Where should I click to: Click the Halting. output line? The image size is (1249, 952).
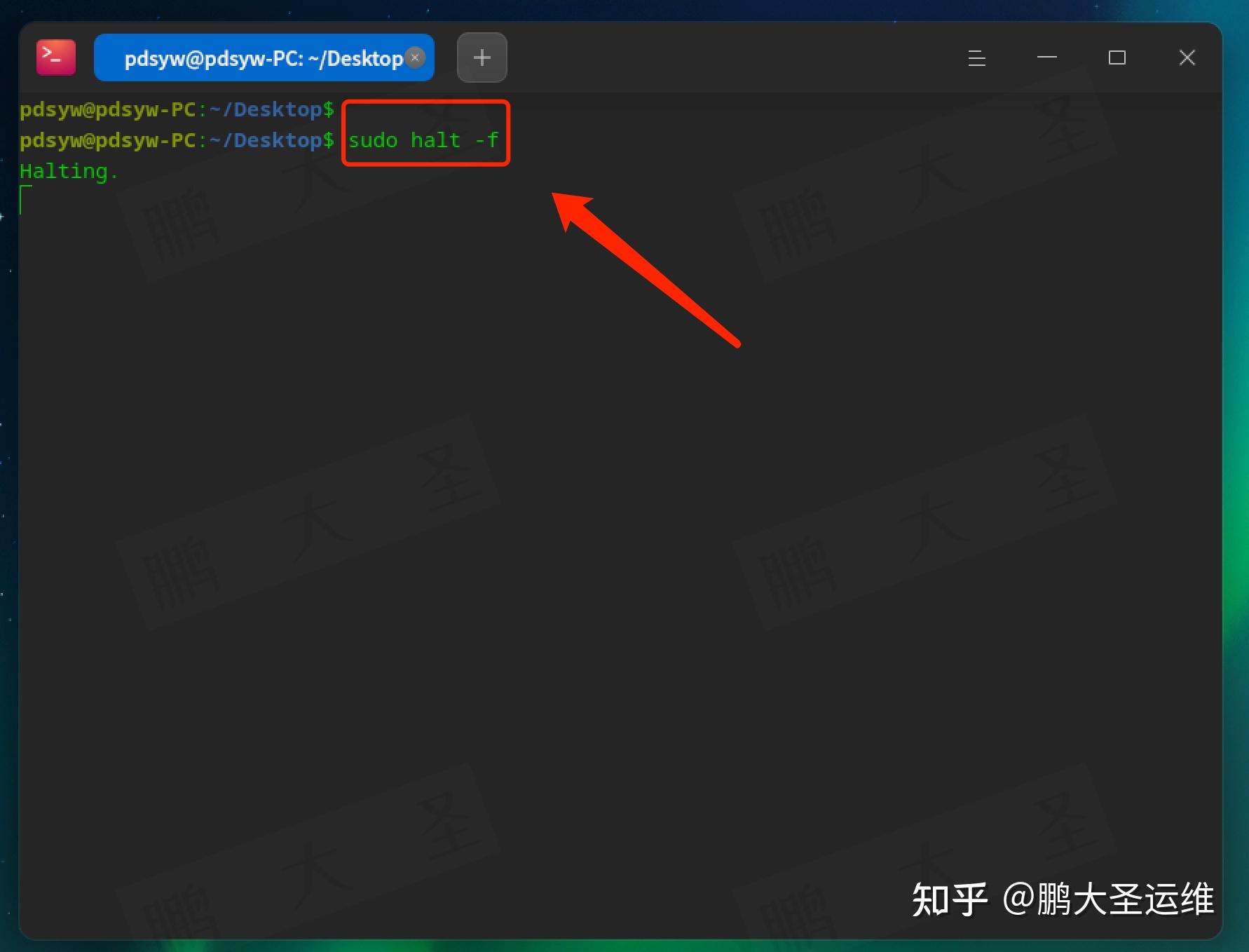68,170
